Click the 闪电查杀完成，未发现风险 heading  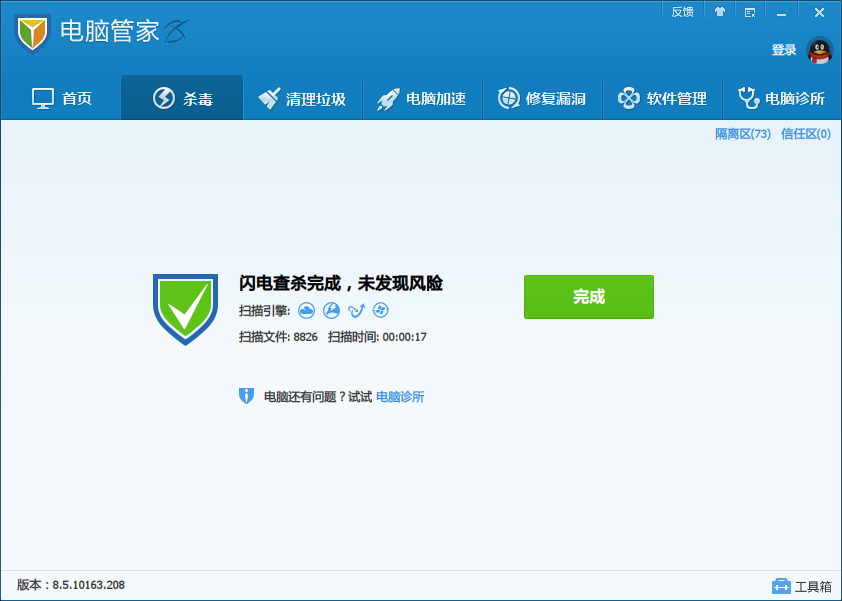tap(340, 283)
